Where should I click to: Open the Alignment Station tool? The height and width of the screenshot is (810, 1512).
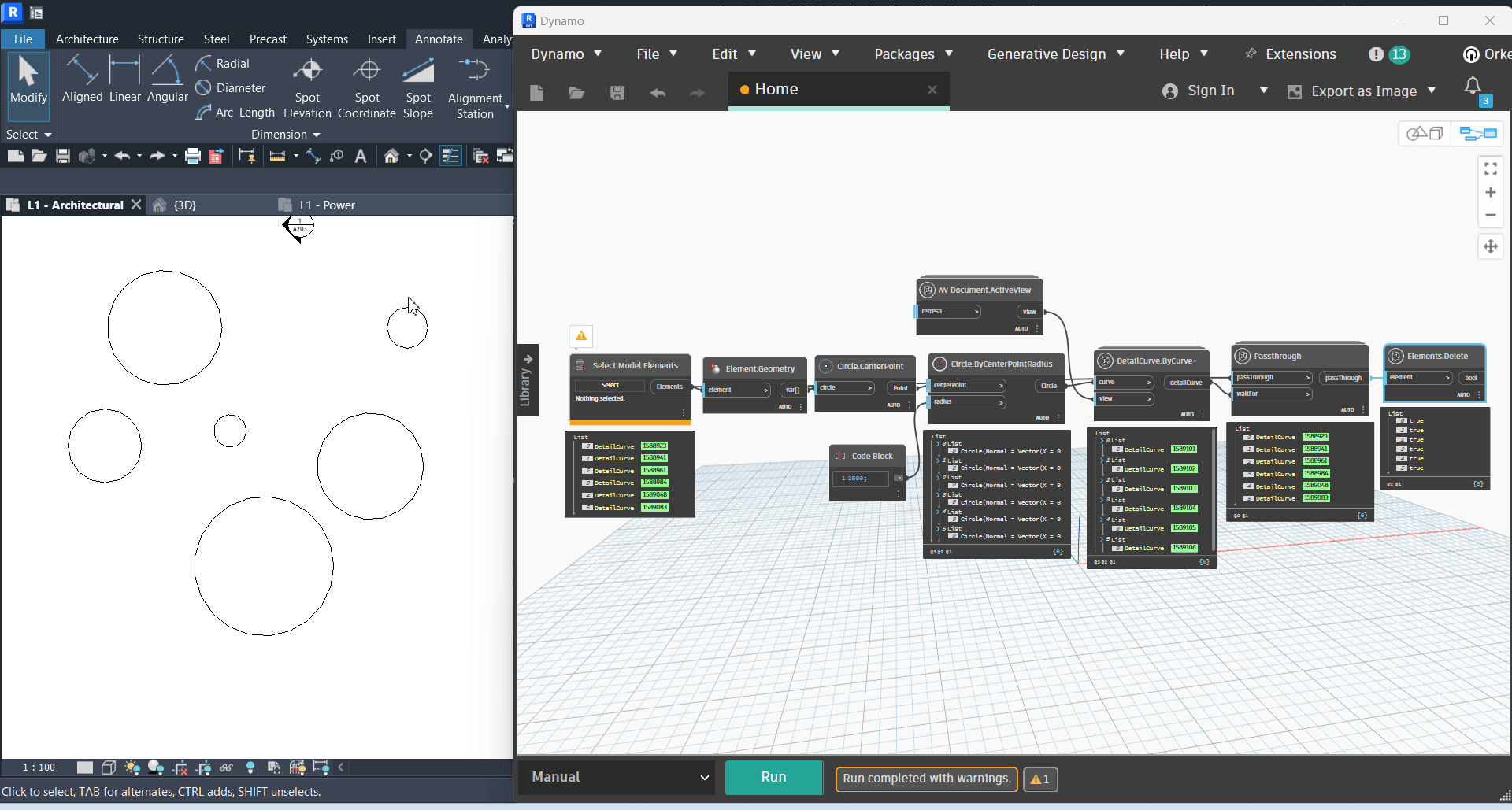click(475, 88)
